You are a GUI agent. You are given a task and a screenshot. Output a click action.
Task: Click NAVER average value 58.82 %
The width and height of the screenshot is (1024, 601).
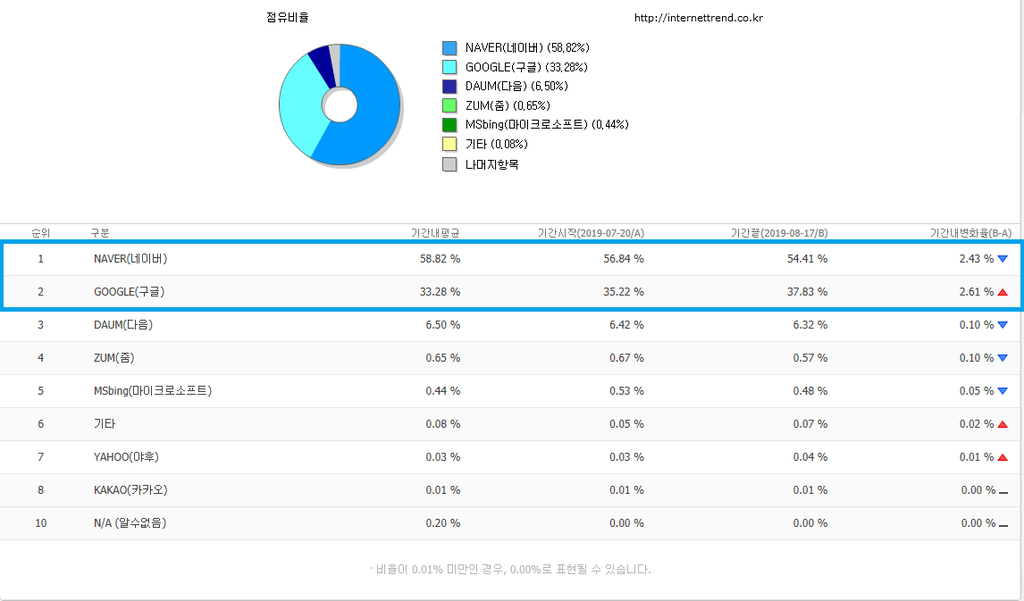[x=440, y=259]
